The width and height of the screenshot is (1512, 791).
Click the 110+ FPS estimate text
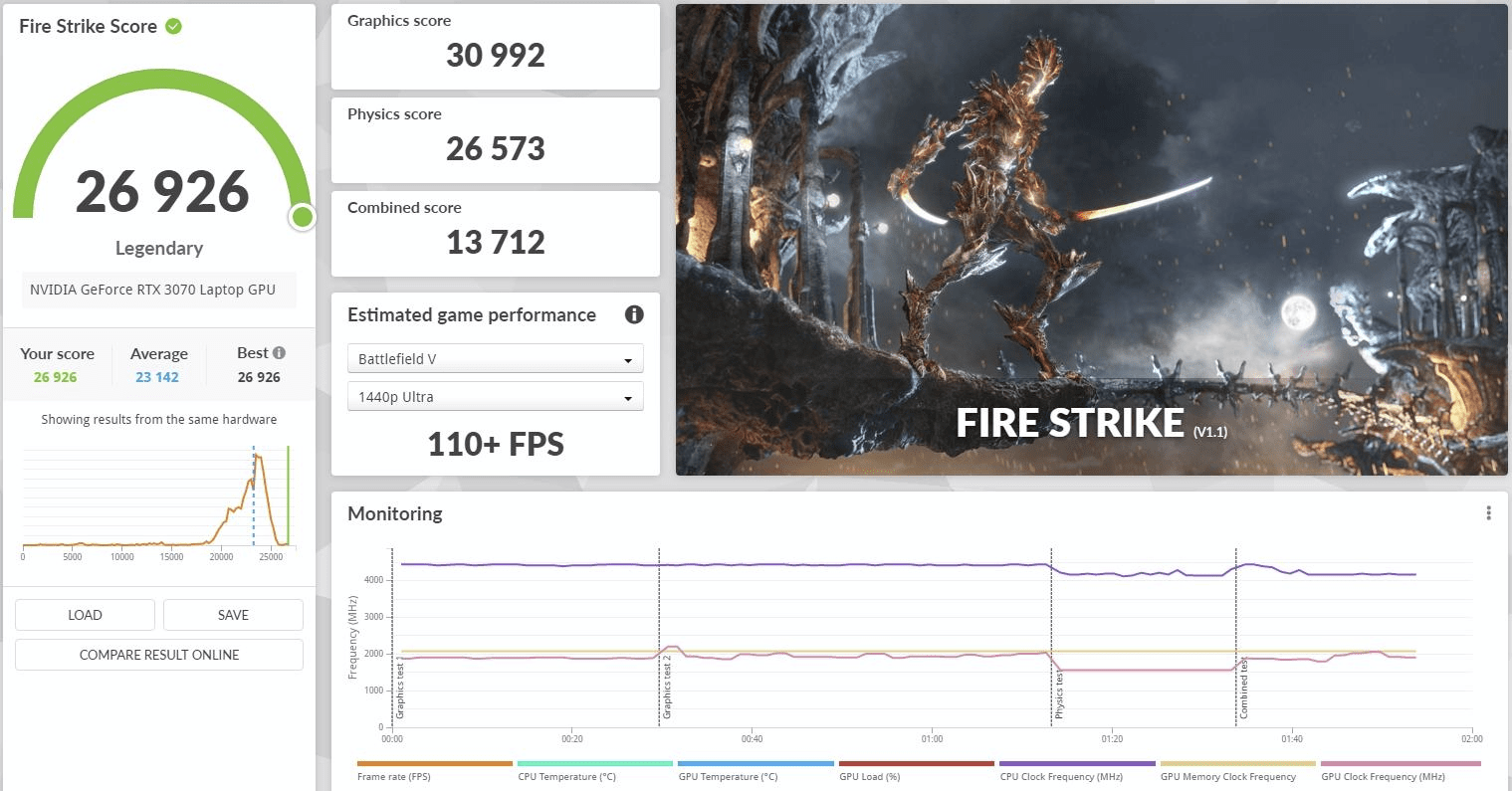coord(496,444)
